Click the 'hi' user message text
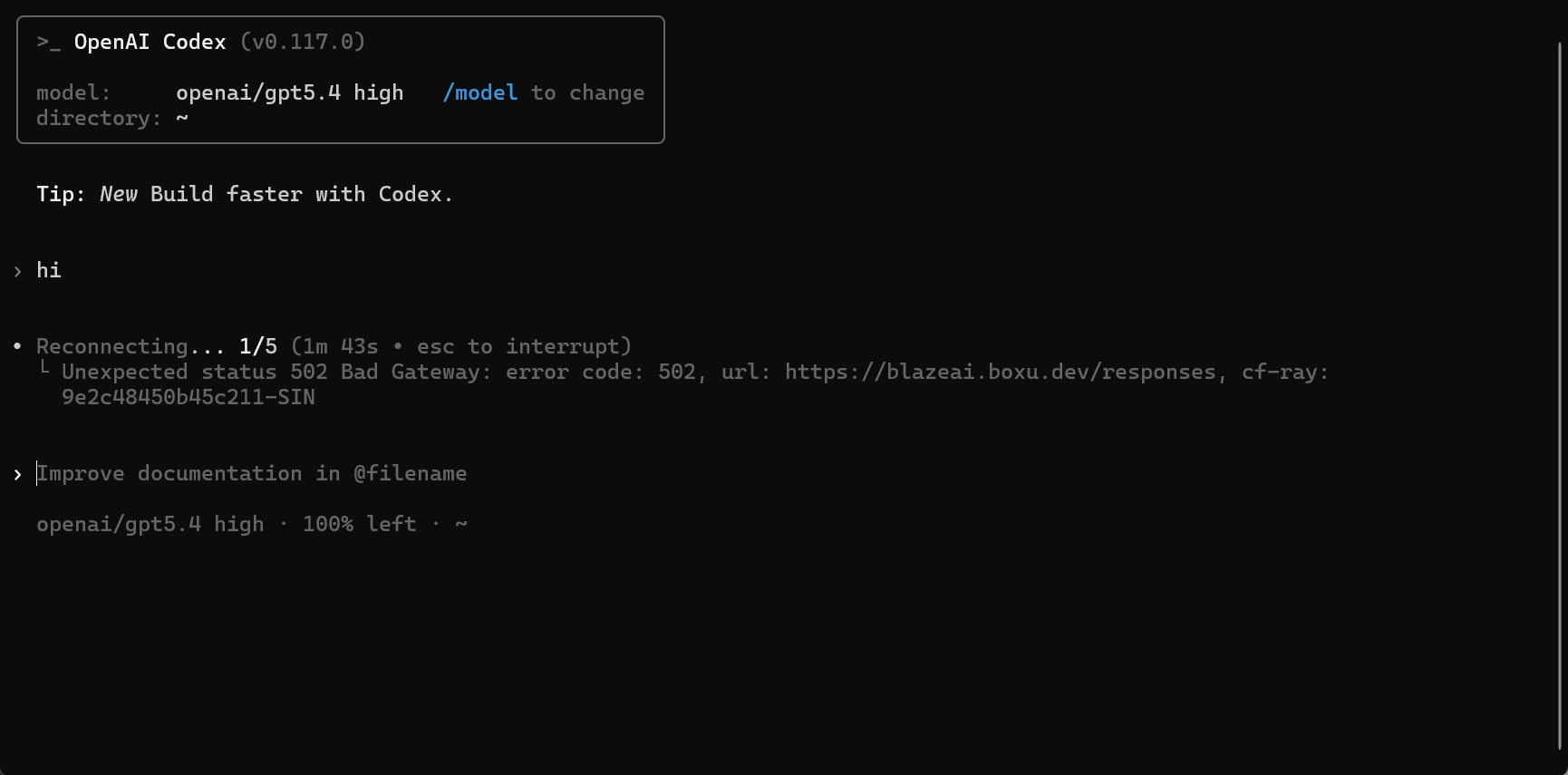Screen dimensions: 1568x775 (49, 270)
